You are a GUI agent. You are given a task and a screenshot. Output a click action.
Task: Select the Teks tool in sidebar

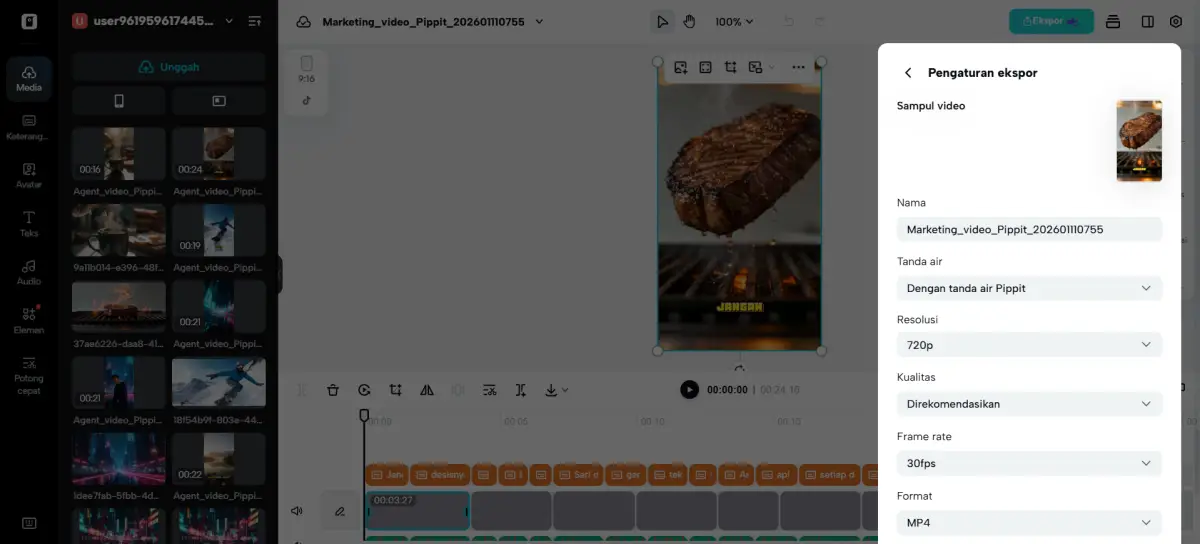[x=29, y=223]
